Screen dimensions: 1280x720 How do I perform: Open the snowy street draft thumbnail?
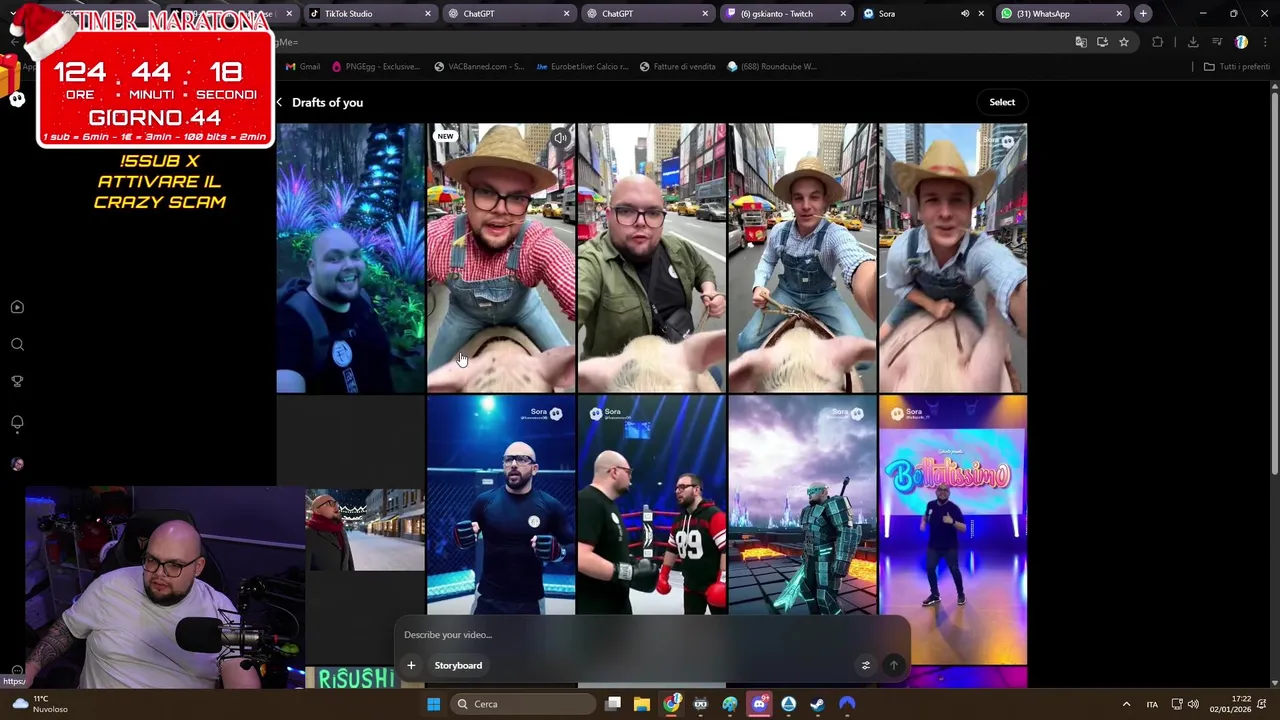[x=365, y=530]
